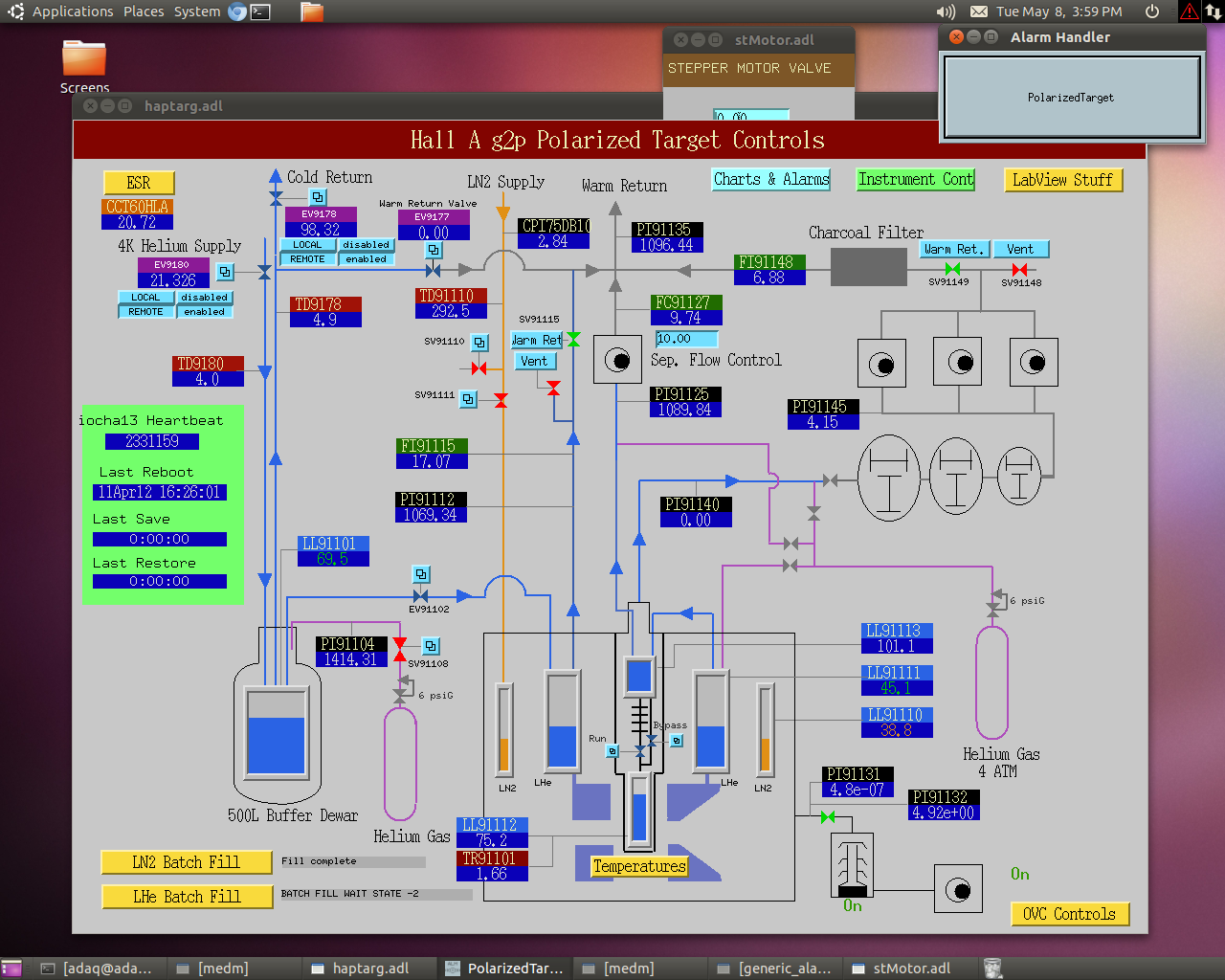Image resolution: width=1225 pixels, height=980 pixels.
Task: Click the red SV91148 valve symbol
Action: point(1019,270)
